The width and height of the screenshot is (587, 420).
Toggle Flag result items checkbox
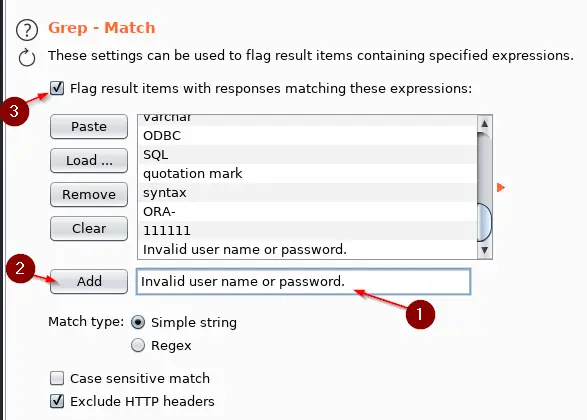coord(57,88)
